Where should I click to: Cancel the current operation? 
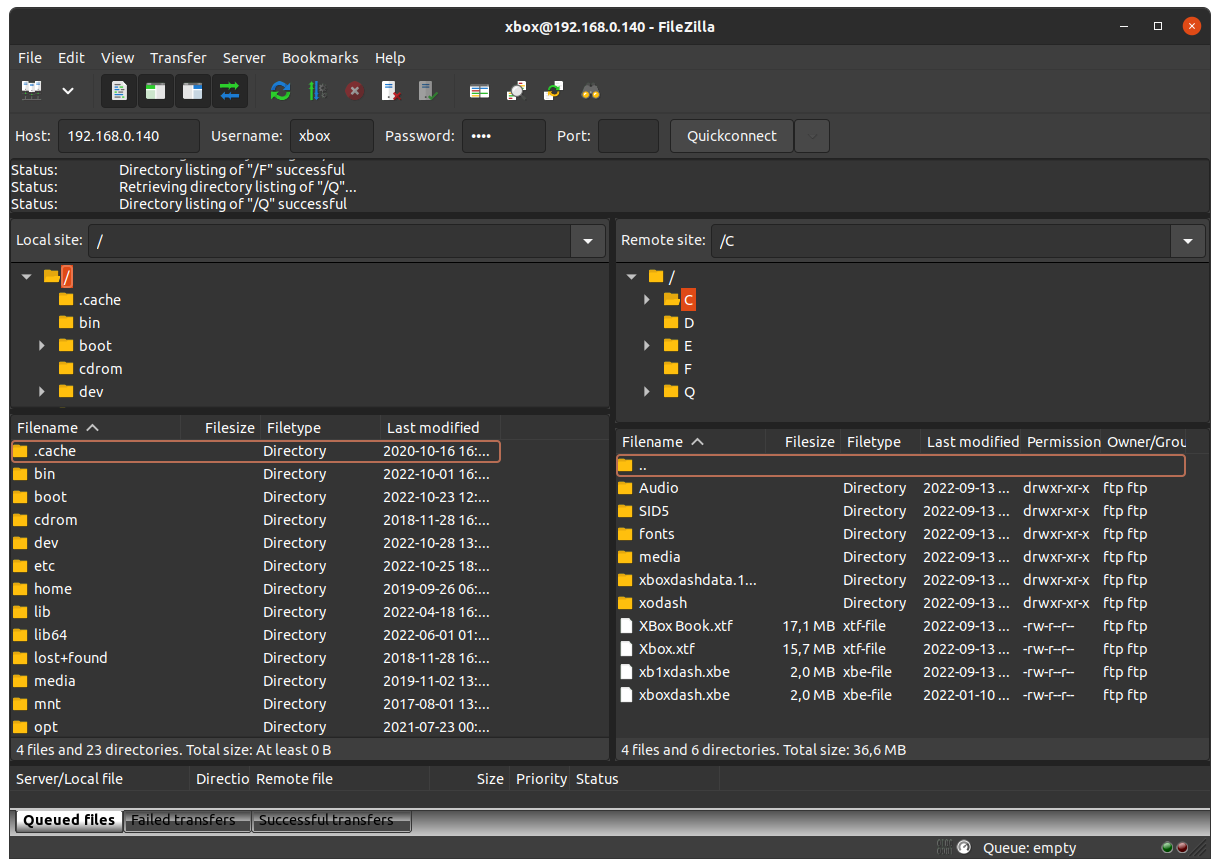(x=354, y=91)
